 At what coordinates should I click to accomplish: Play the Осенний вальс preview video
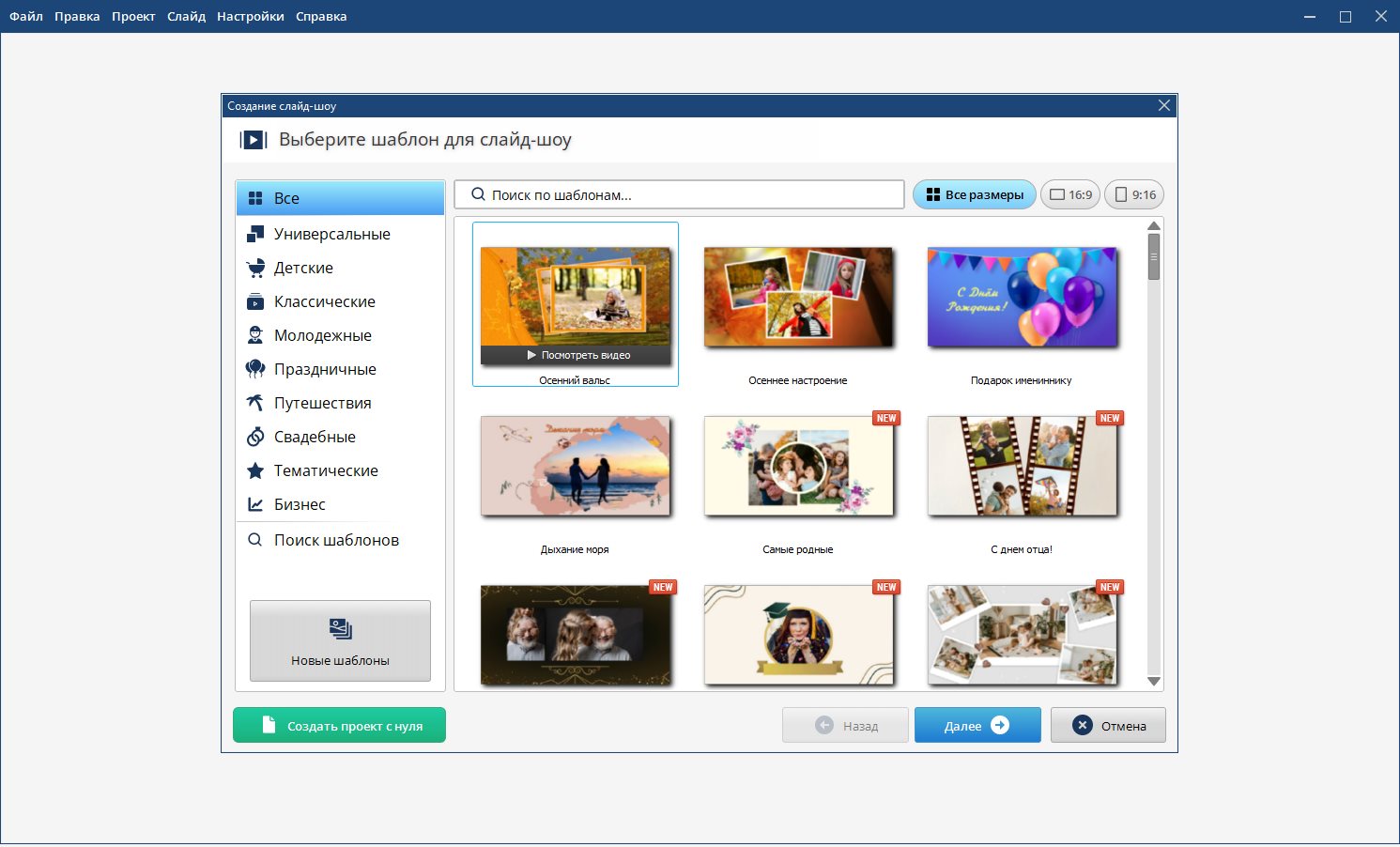[x=576, y=355]
